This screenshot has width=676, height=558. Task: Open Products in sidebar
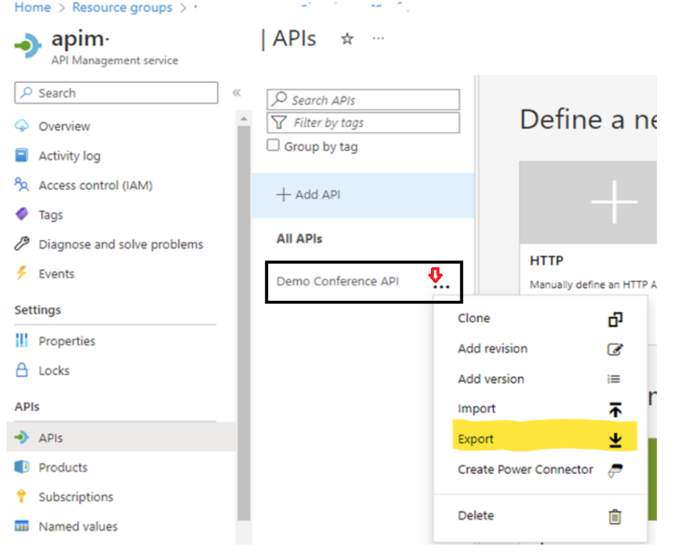coord(63,467)
